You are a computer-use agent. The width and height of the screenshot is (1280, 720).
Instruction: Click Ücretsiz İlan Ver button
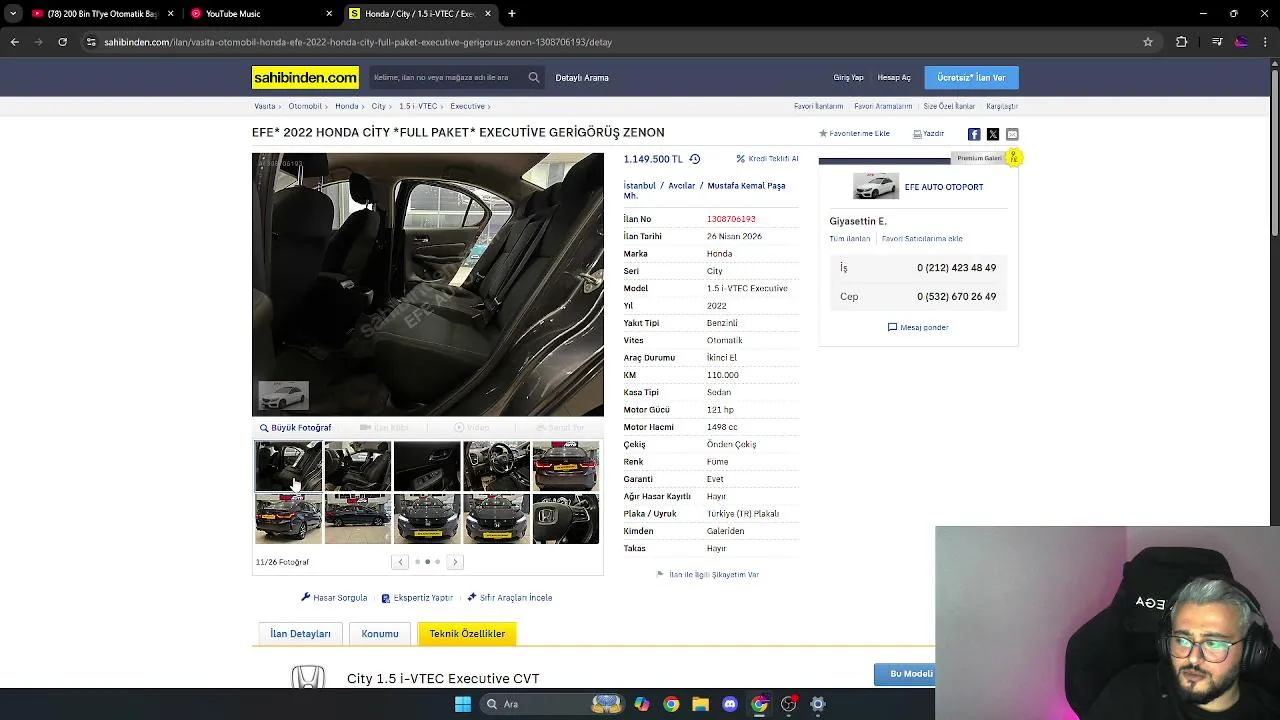(x=971, y=77)
